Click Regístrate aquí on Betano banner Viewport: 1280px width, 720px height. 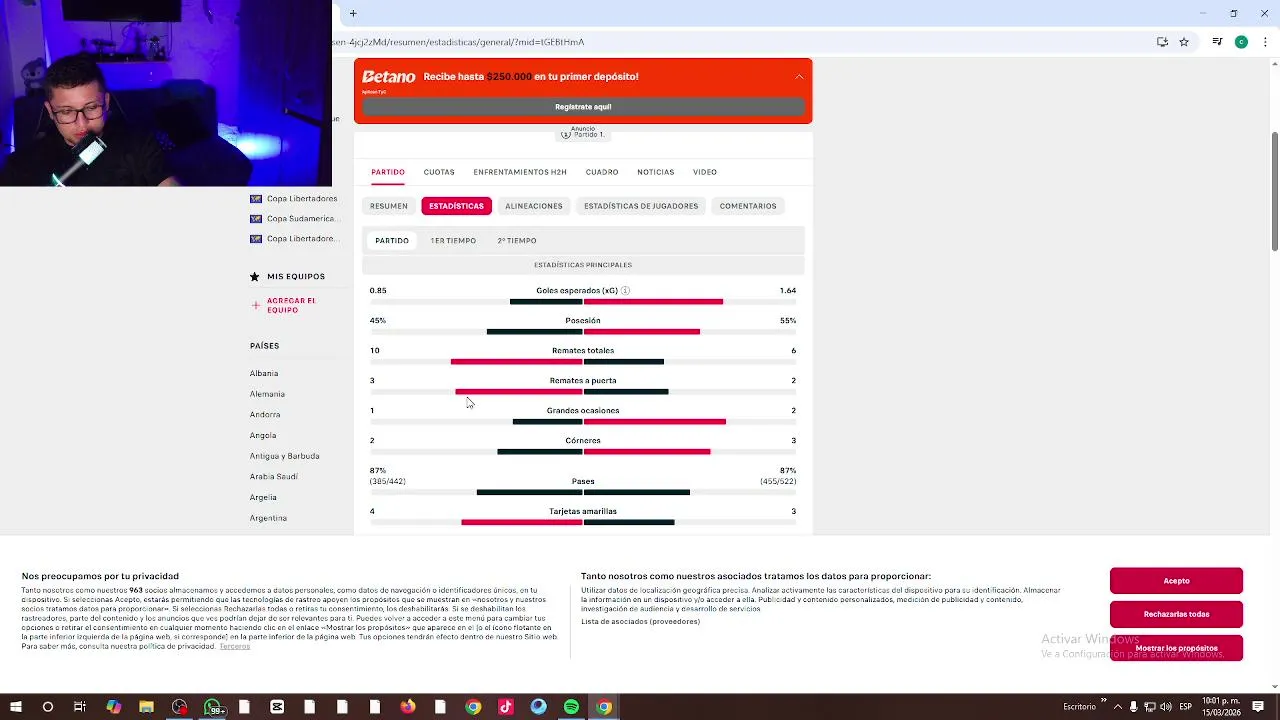click(583, 107)
